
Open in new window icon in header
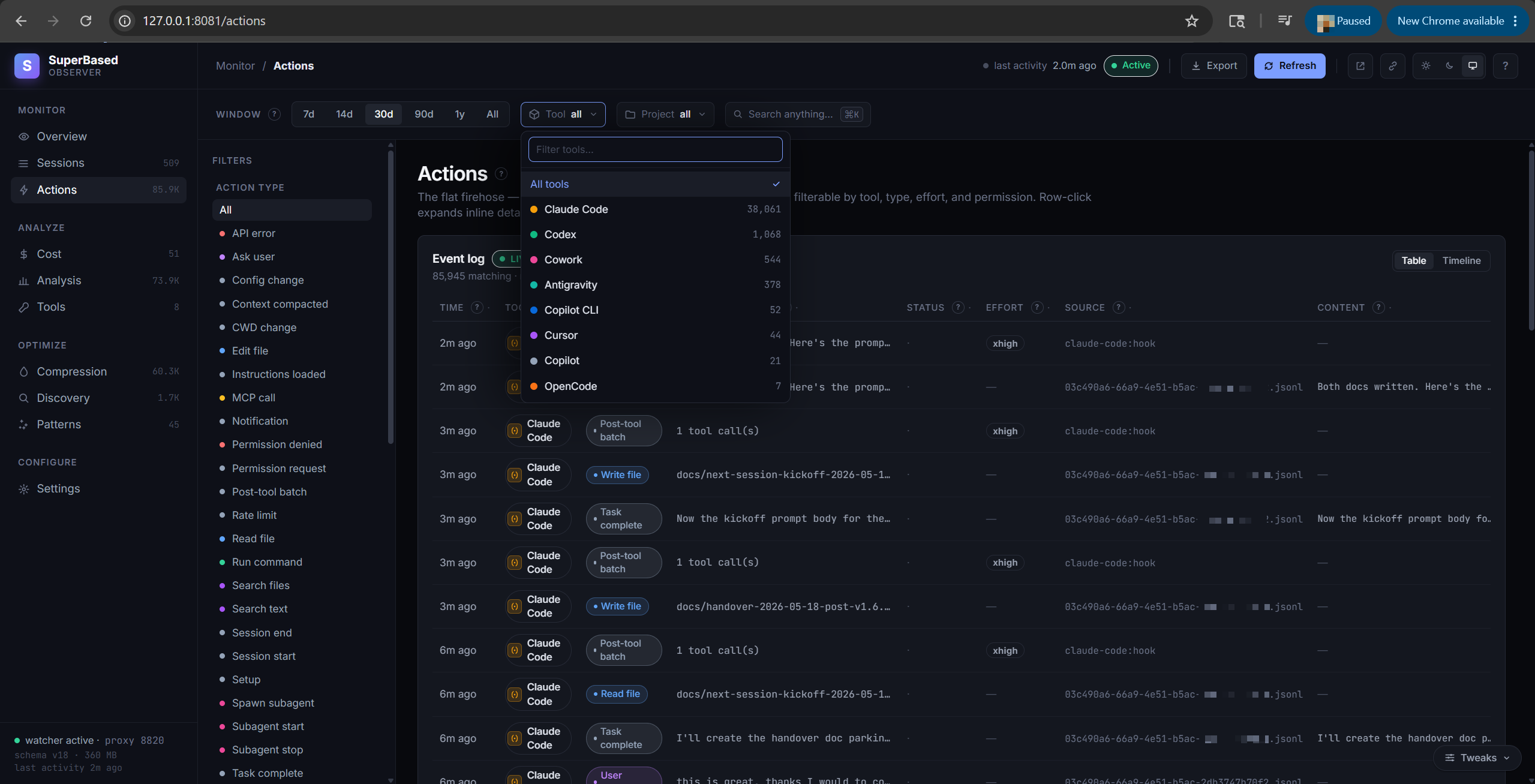click(x=1360, y=66)
